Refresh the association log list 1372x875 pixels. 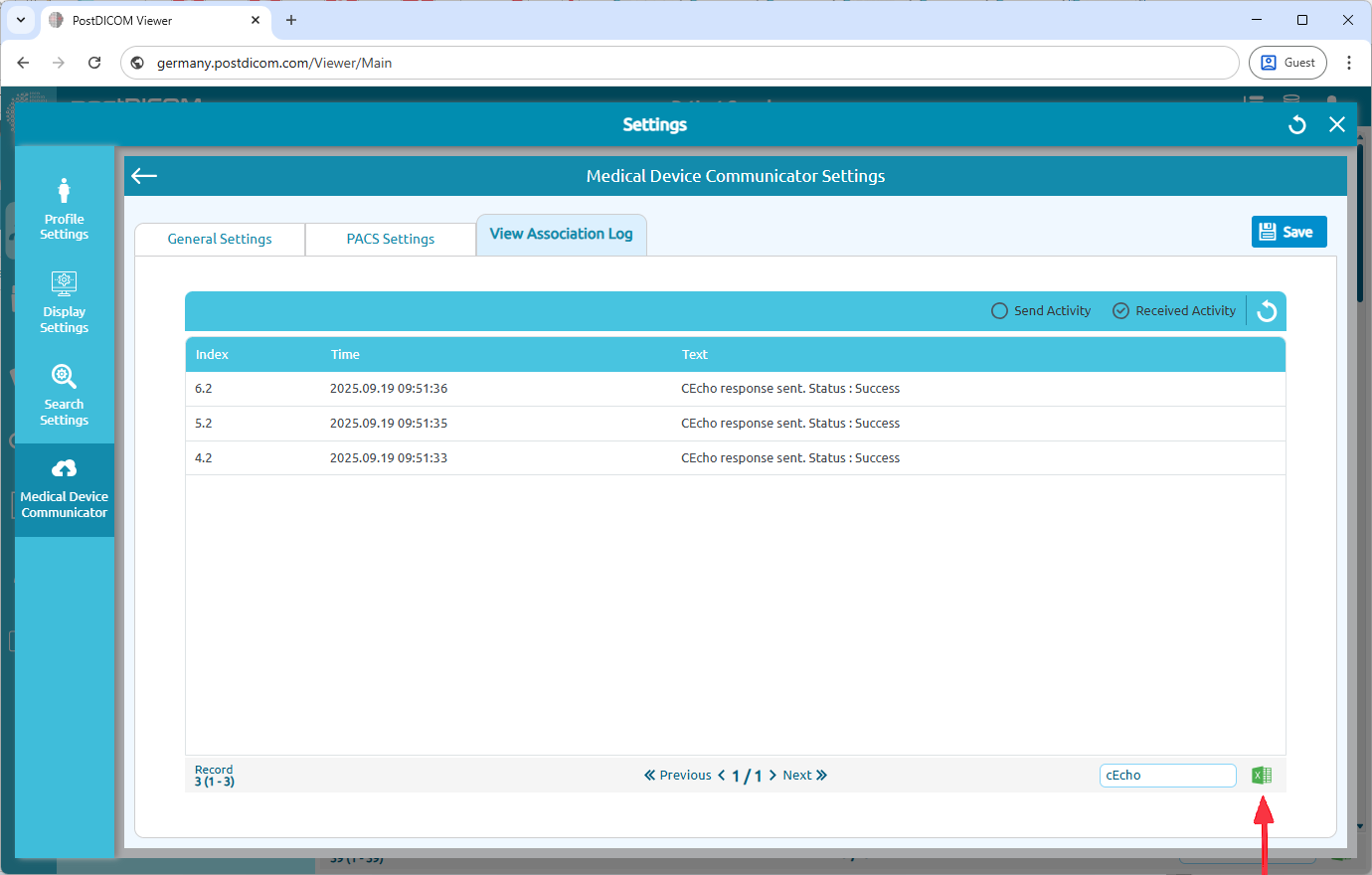click(1266, 310)
